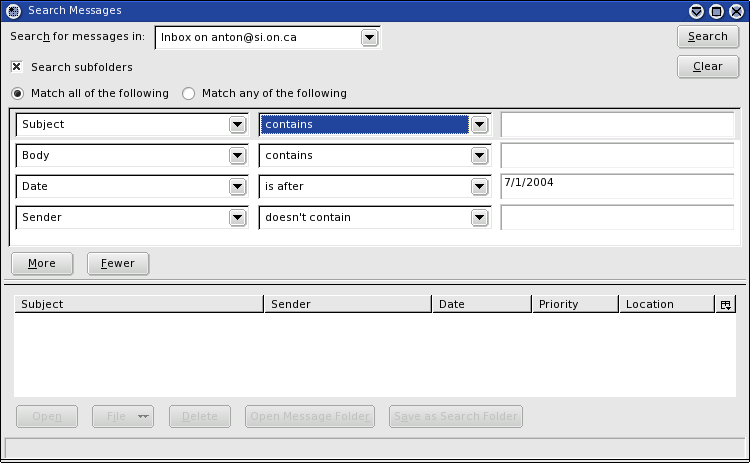Open the Subject field dropdown

pos(237,125)
